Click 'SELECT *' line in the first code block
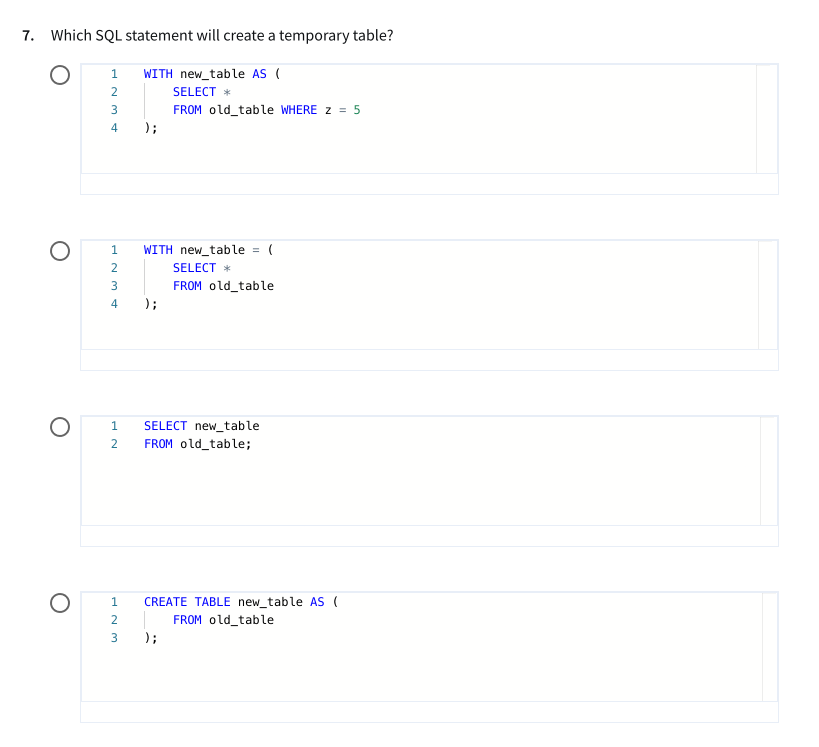The image size is (819, 747). point(202,92)
